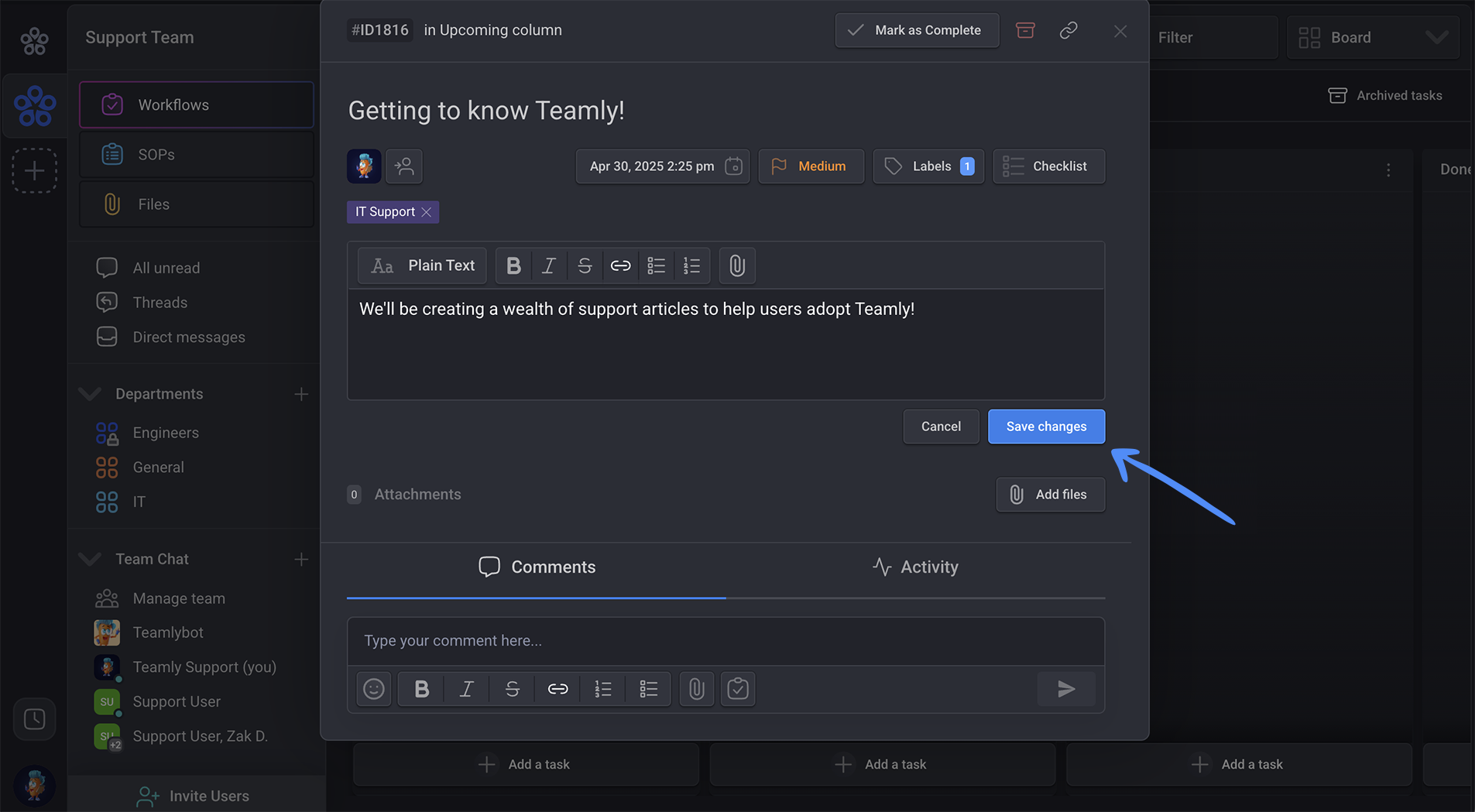The height and width of the screenshot is (812, 1475).
Task: Close the task dialog with X
Action: (x=1120, y=31)
